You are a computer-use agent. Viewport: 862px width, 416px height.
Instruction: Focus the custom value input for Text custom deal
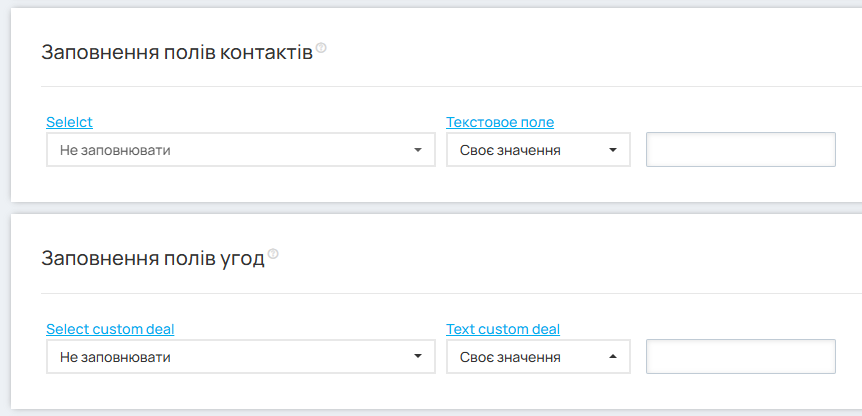tap(740, 357)
